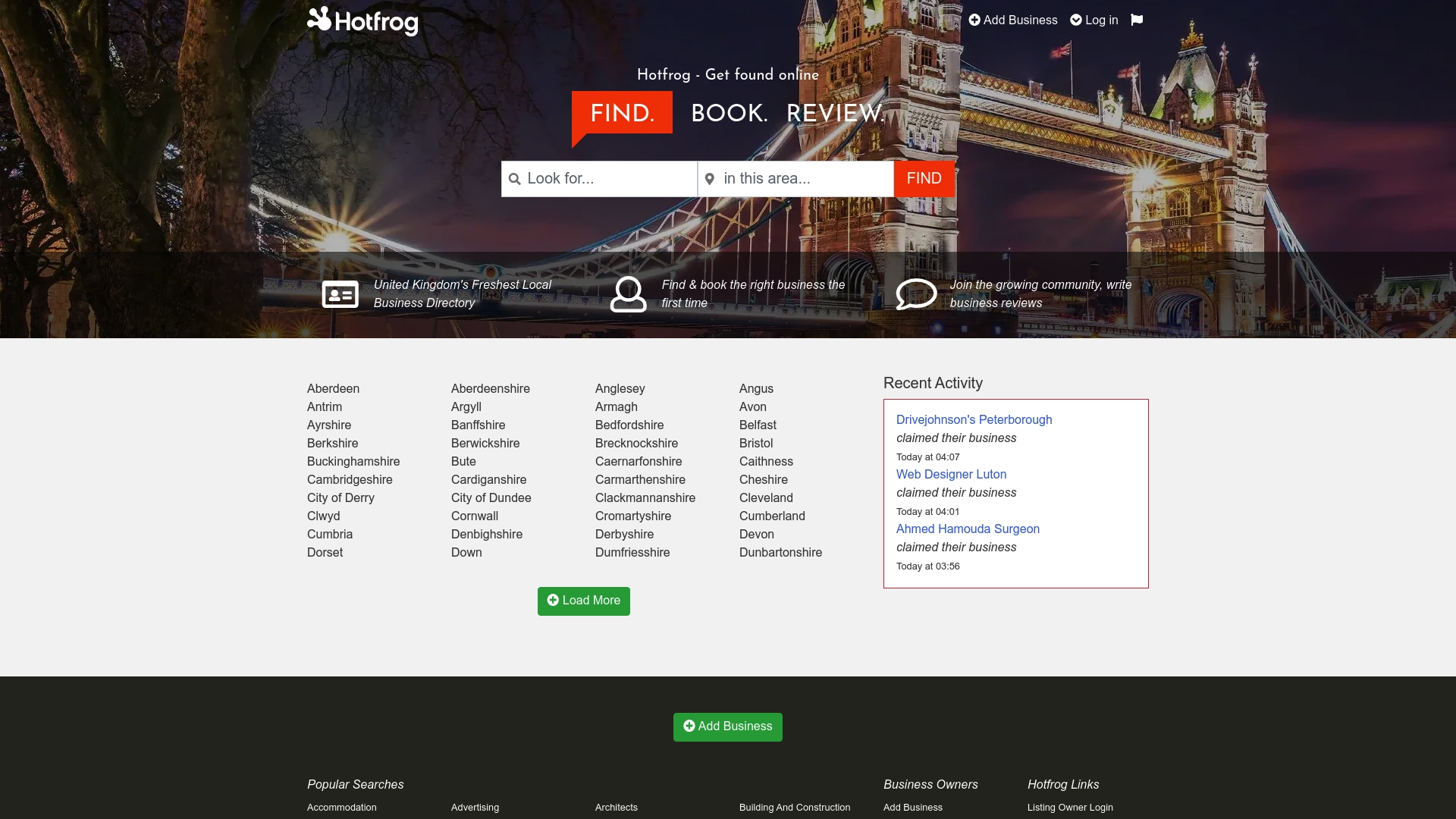
Task: Open the Listing Owner Login link
Action: (x=1070, y=807)
